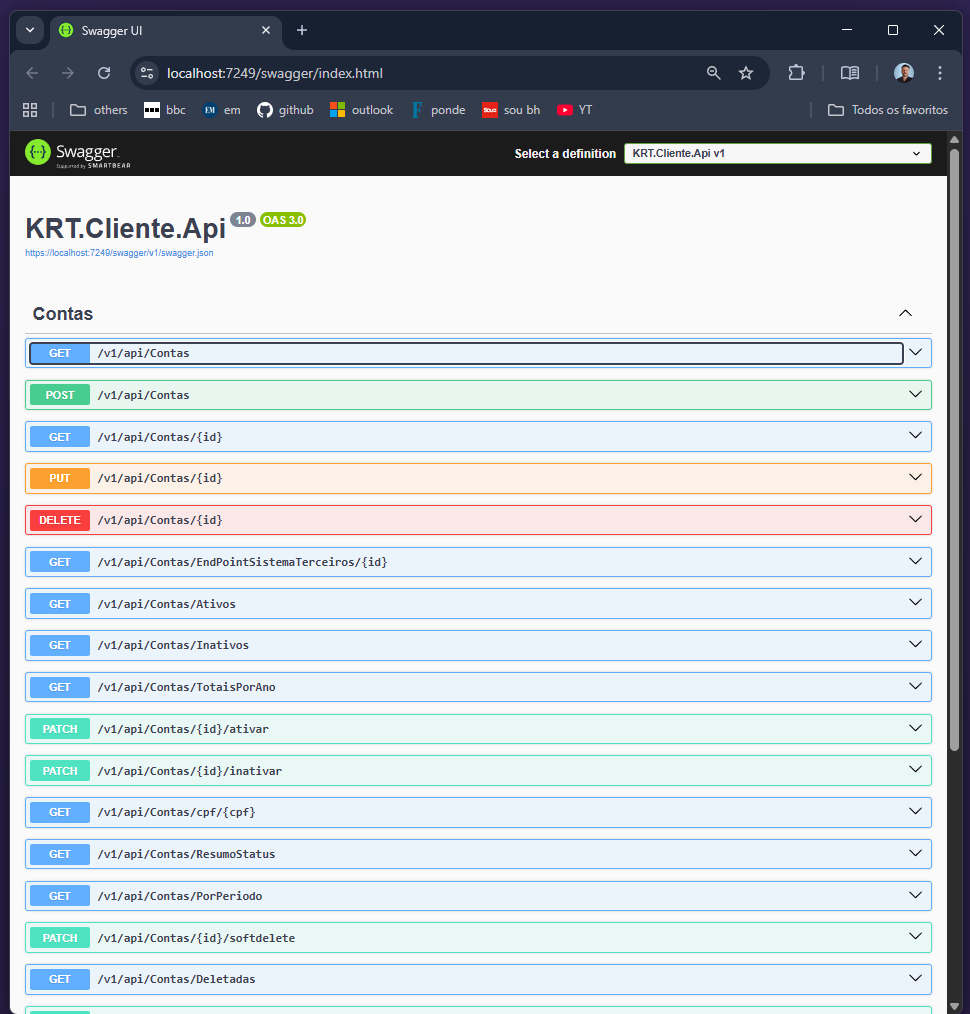This screenshot has height=1014, width=970.
Task: Expand the Contas/Ativos endpoint chevron
Action: point(915,603)
